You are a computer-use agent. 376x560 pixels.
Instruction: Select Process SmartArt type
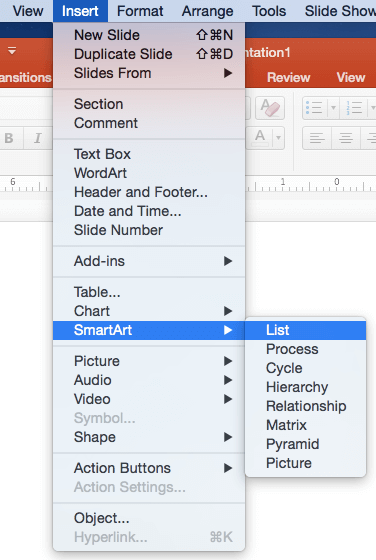click(x=306, y=349)
